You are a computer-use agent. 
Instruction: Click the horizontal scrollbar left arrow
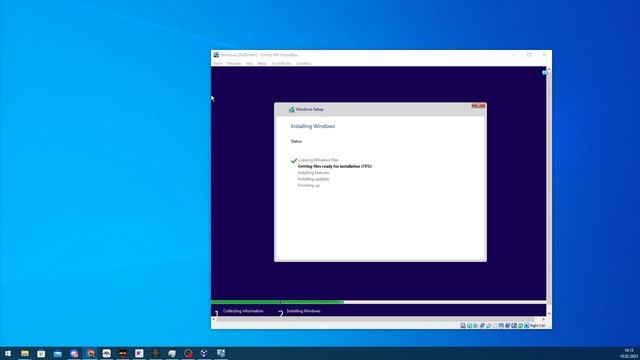point(213,319)
